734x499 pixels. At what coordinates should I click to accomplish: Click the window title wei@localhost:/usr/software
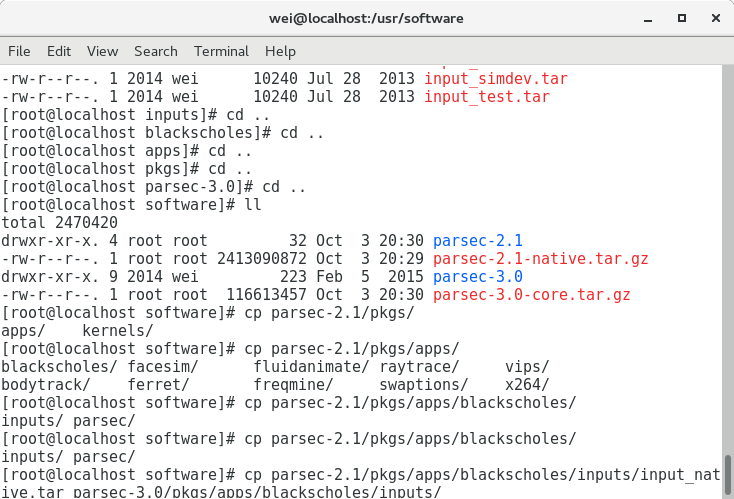coord(366,18)
